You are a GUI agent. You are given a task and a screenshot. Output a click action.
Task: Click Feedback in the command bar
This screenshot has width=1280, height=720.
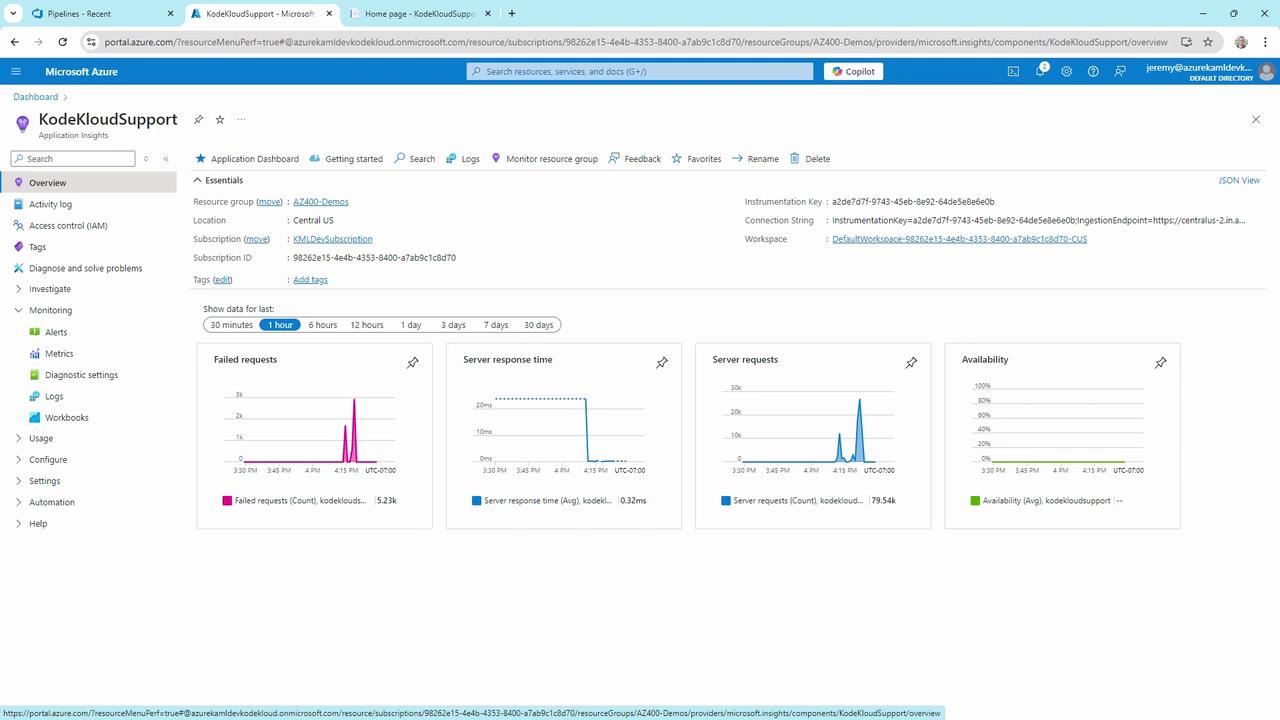(635, 159)
